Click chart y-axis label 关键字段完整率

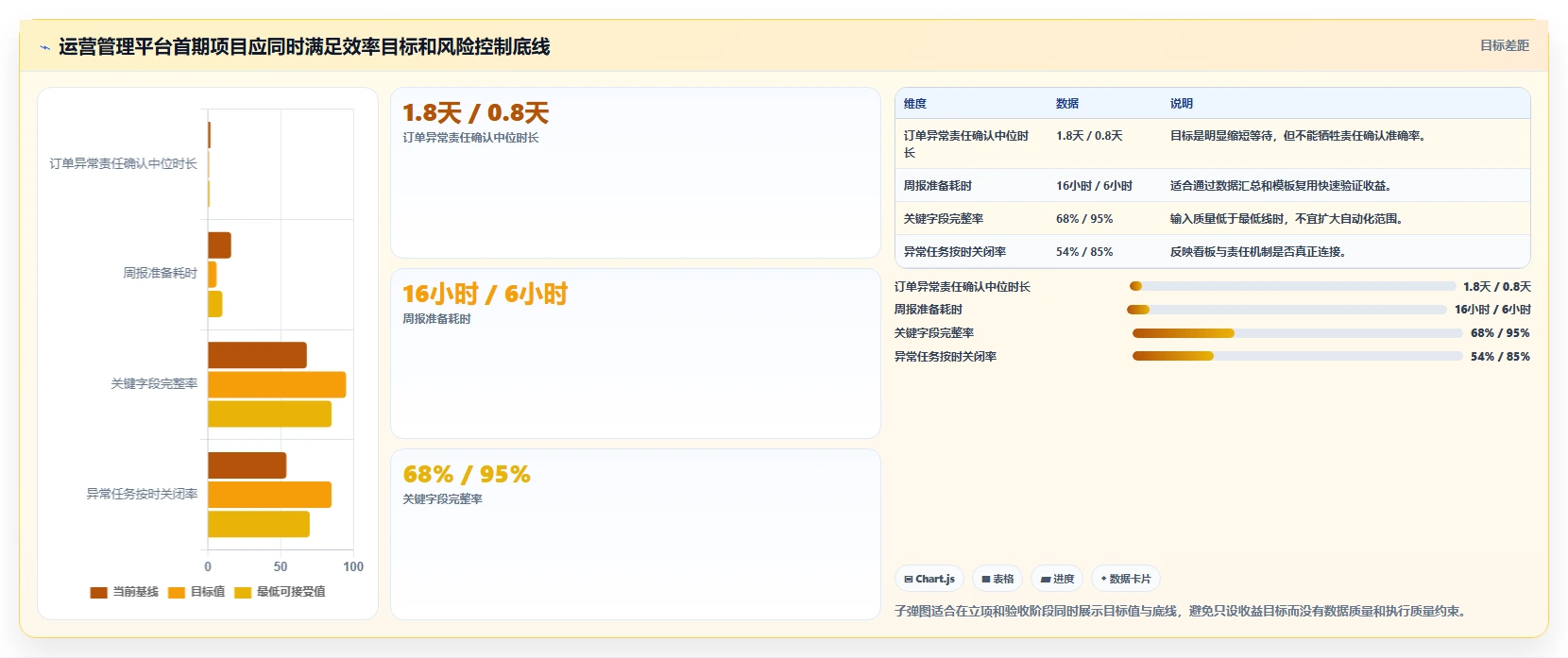coord(154,384)
